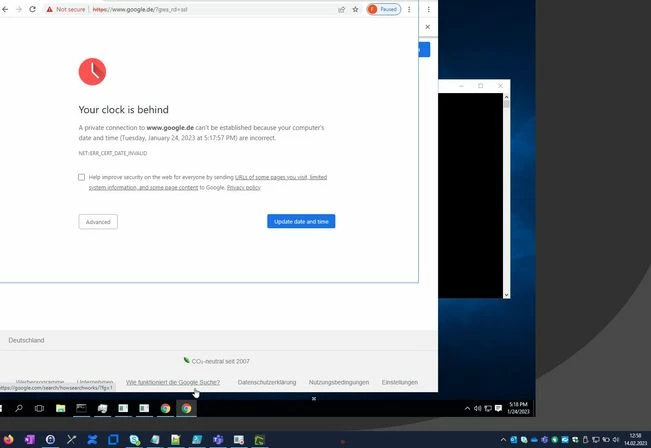Click the share page icon in address bar
Image resolution: width=651 pixels, height=448 pixels.
pyautogui.click(x=342, y=10)
